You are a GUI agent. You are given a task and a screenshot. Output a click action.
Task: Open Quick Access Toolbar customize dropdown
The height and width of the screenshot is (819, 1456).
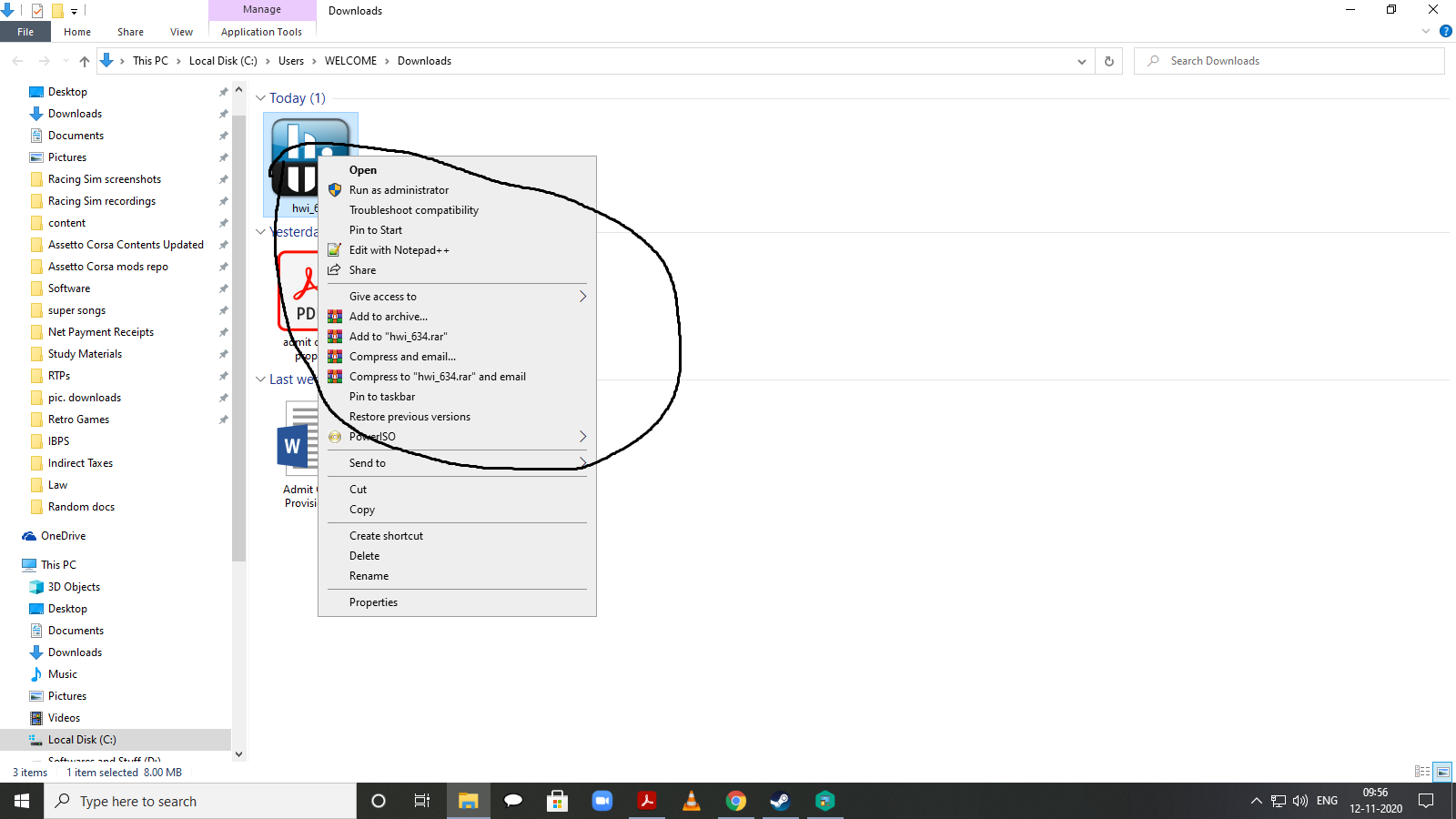pos(75,11)
